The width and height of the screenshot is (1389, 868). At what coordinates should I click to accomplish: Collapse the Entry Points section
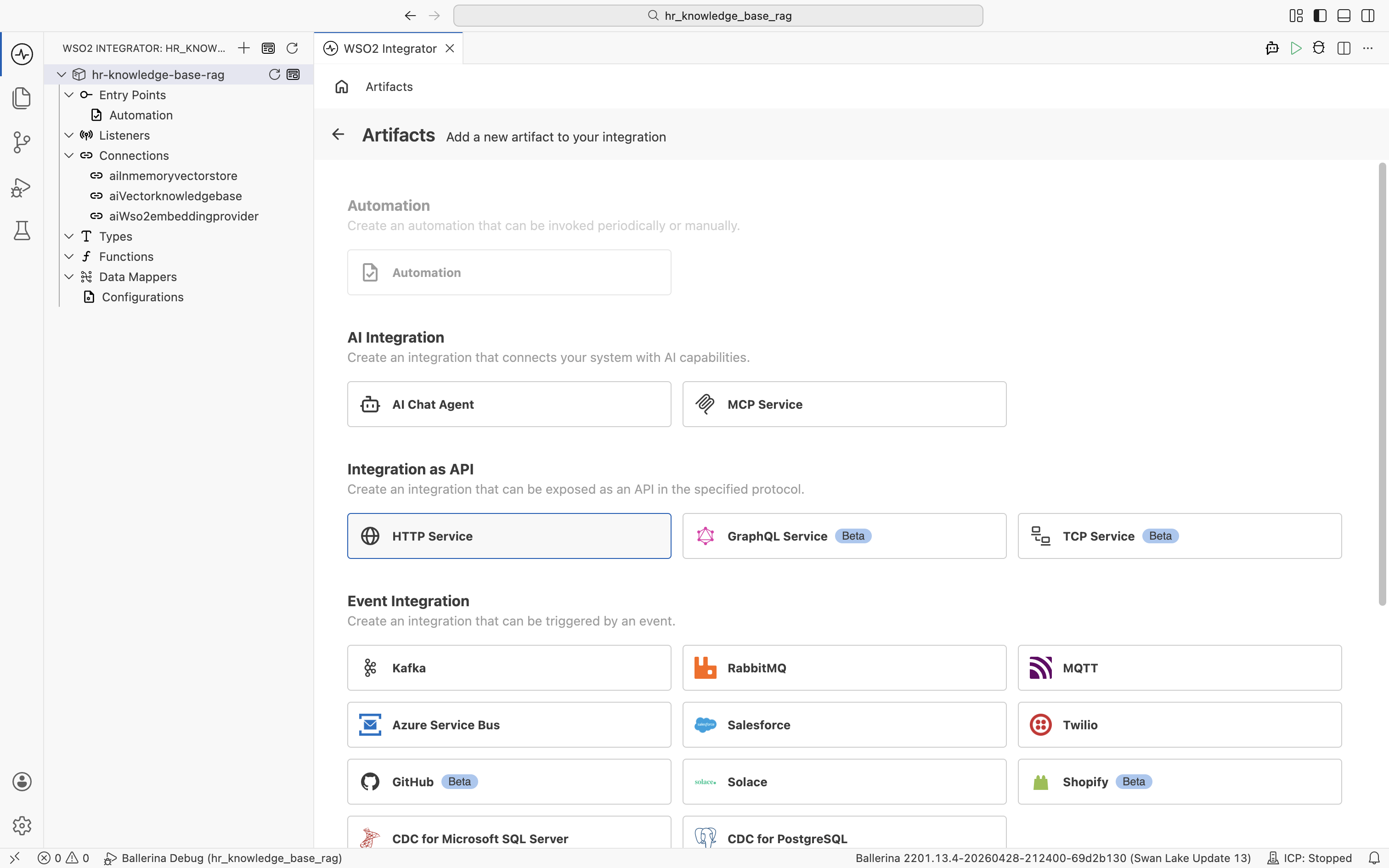[69, 95]
